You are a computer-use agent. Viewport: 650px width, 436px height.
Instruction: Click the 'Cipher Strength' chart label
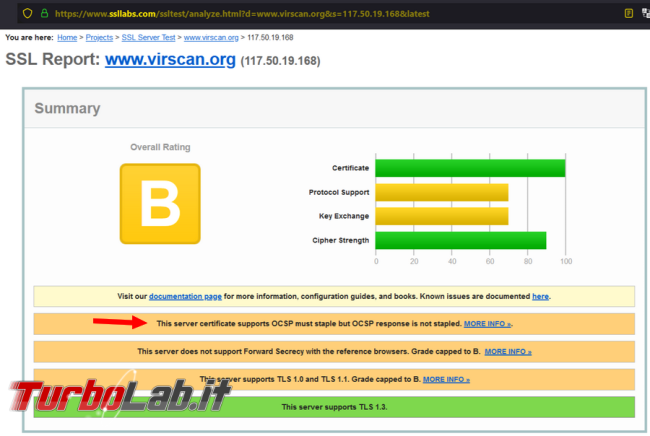(340, 240)
